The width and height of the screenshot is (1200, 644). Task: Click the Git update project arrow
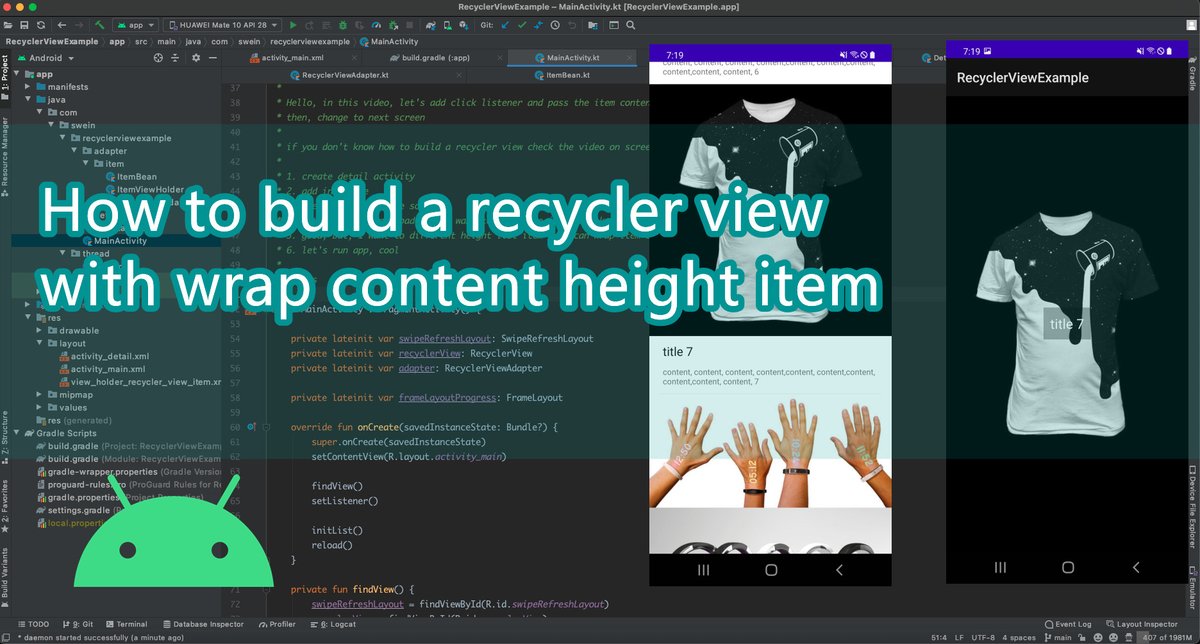(504, 24)
